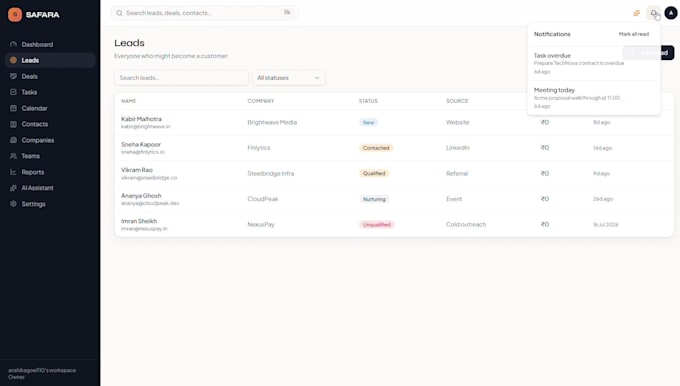
Task: Open the Teams sidebar icon
Action: [x=13, y=156]
